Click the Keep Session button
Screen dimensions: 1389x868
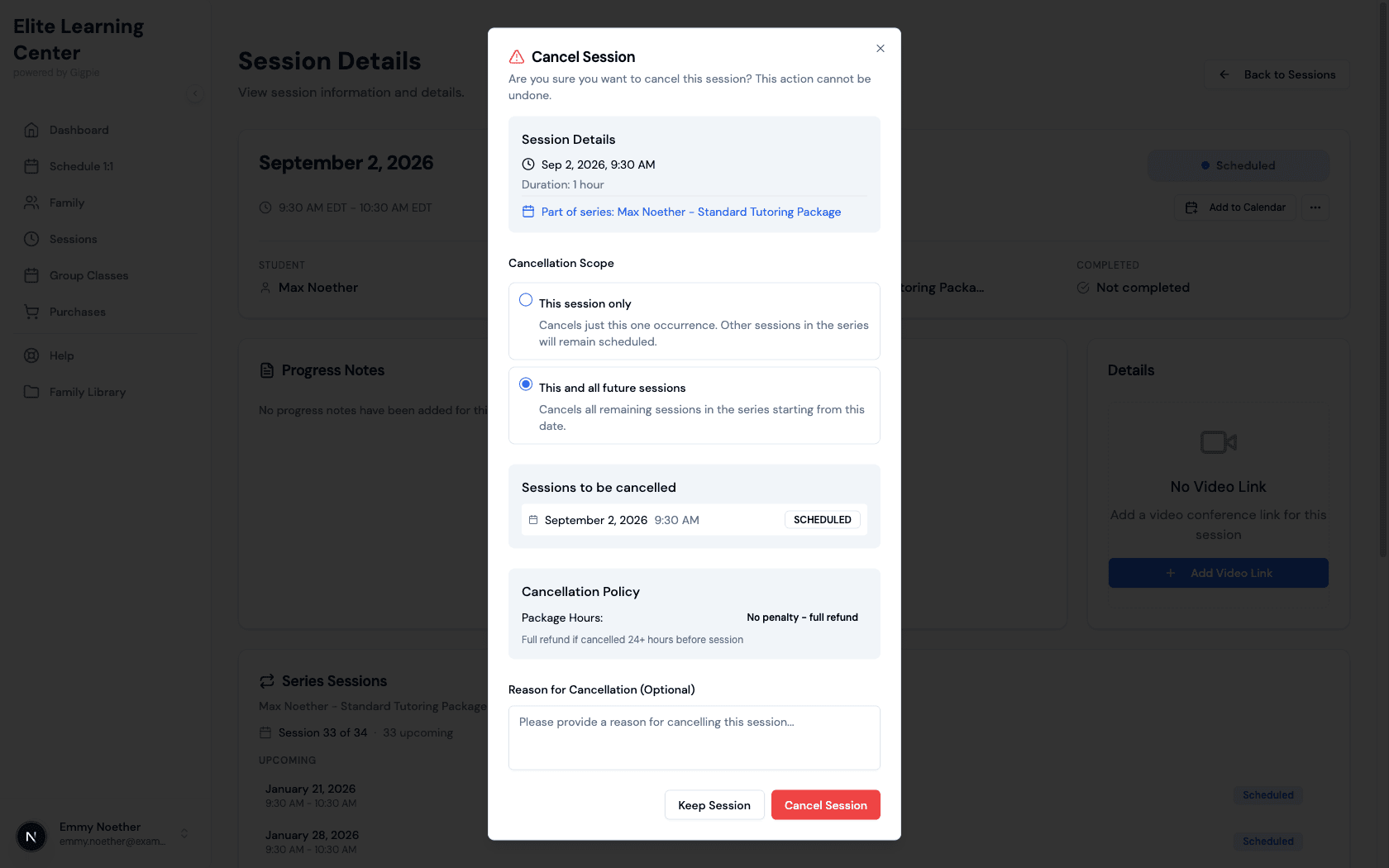[x=714, y=805]
